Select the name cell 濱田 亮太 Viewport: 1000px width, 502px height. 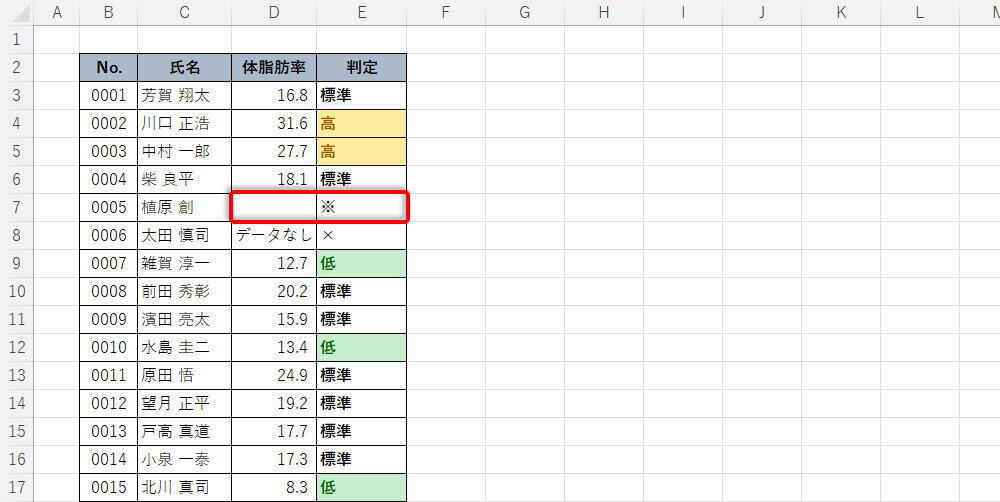(184, 320)
